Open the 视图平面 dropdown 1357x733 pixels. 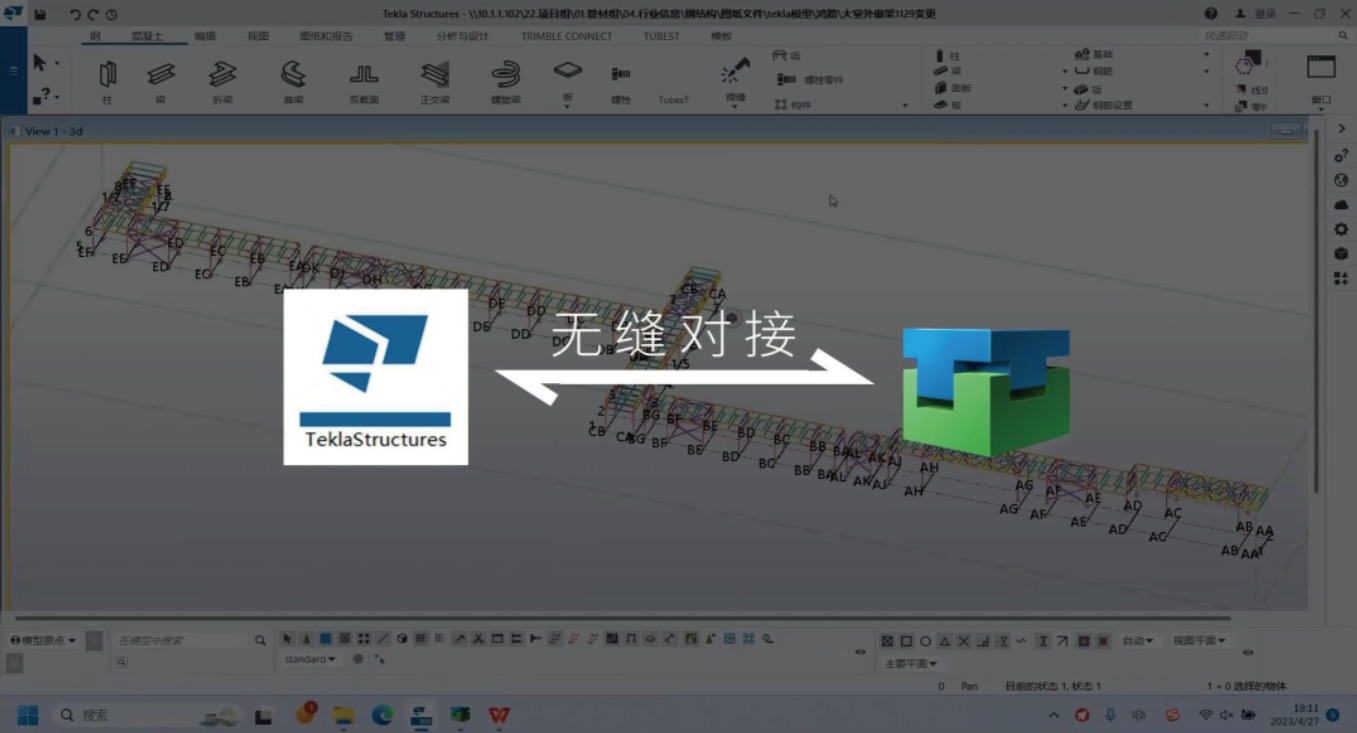(1199, 641)
